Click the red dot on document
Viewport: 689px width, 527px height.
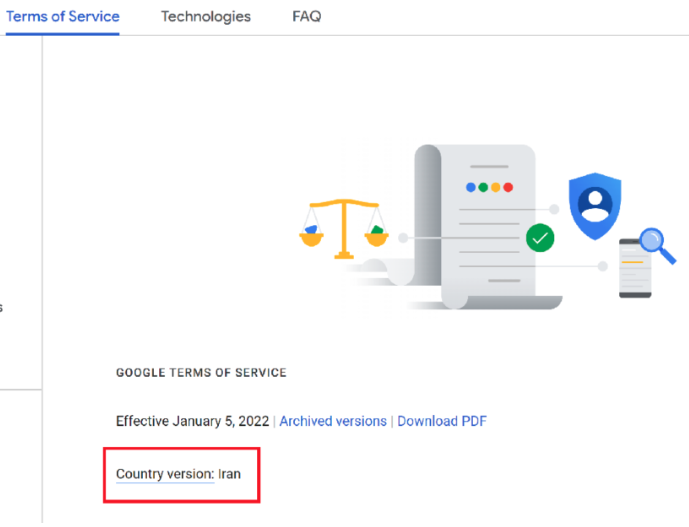[x=508, y=187]
